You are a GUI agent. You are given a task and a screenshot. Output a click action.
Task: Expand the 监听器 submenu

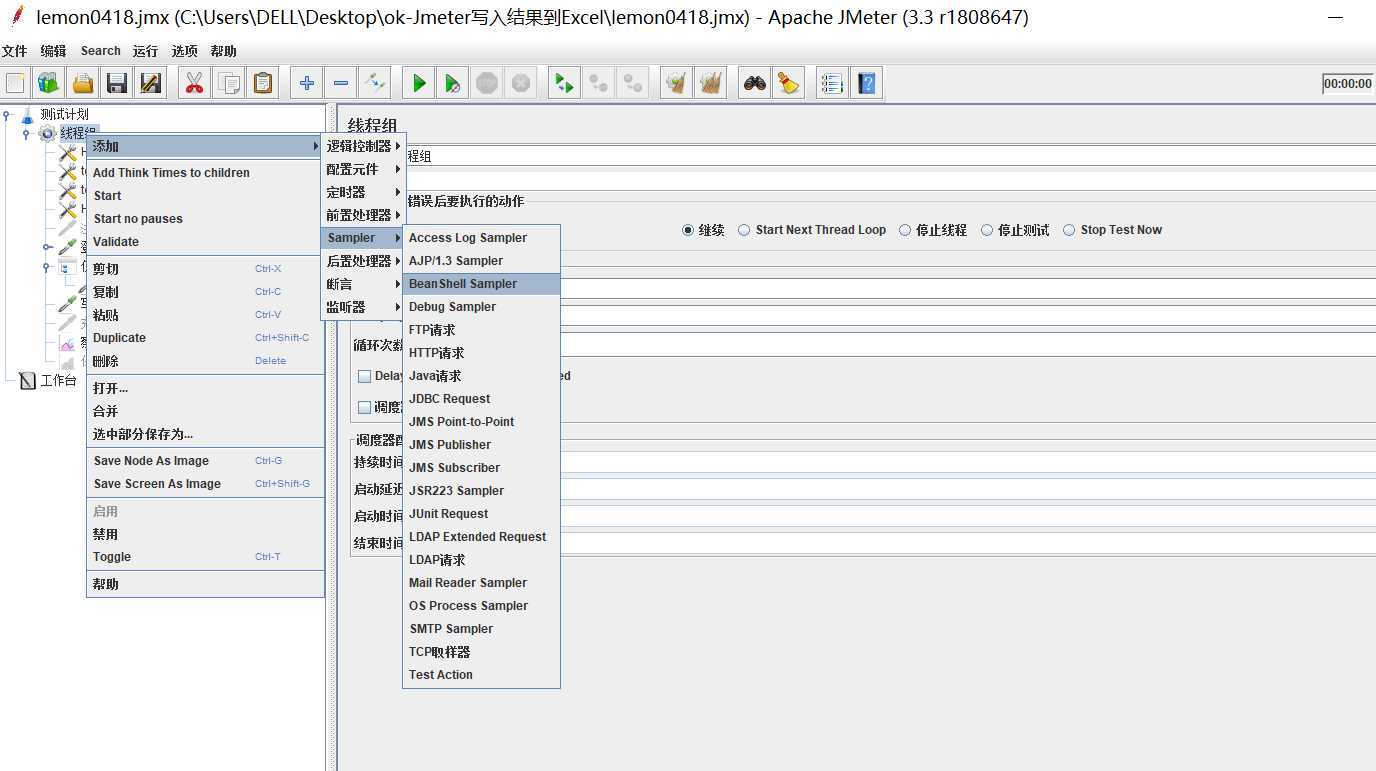[363, 307]
